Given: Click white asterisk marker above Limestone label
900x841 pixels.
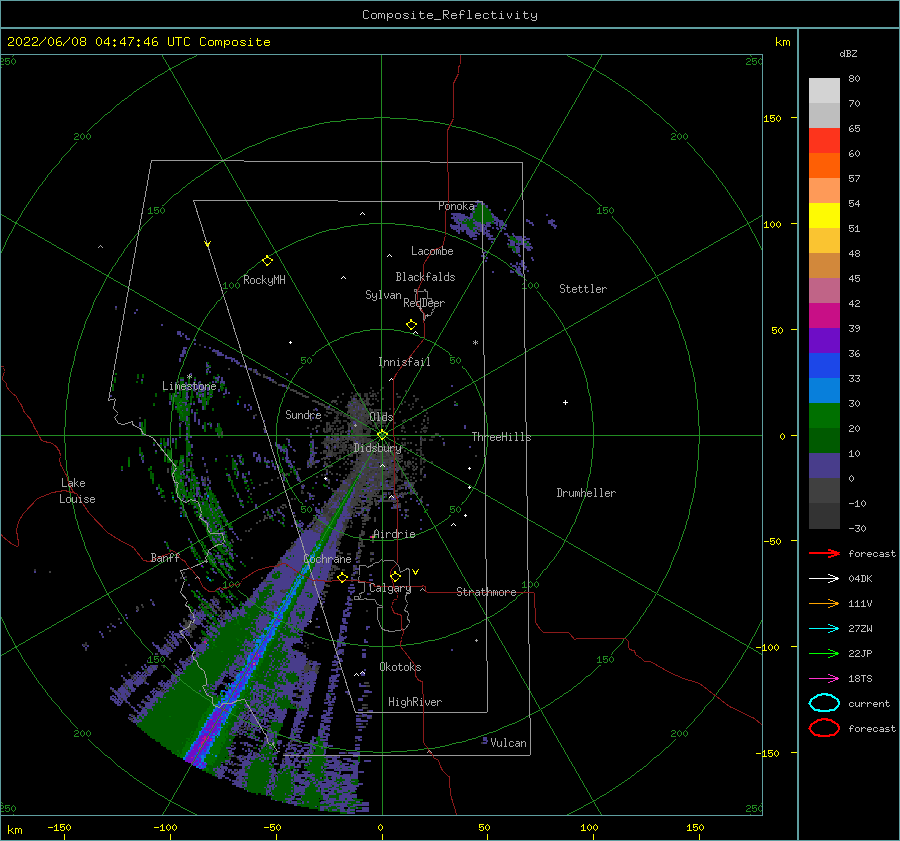Looking at the screenshot, I should 189,377.
